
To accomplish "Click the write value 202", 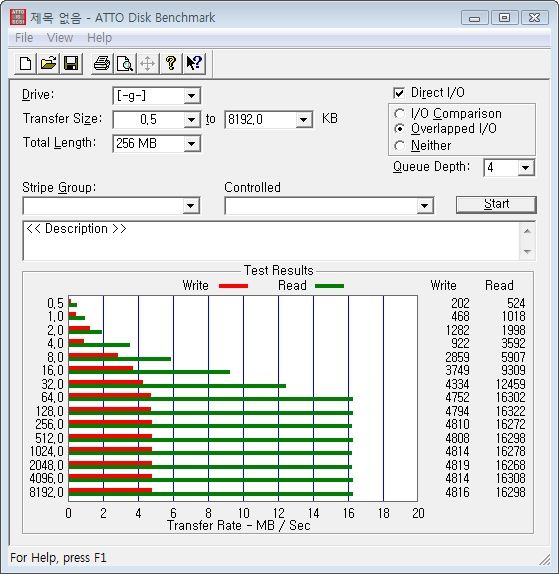I will pyautogui.click(x=460, y=303).
